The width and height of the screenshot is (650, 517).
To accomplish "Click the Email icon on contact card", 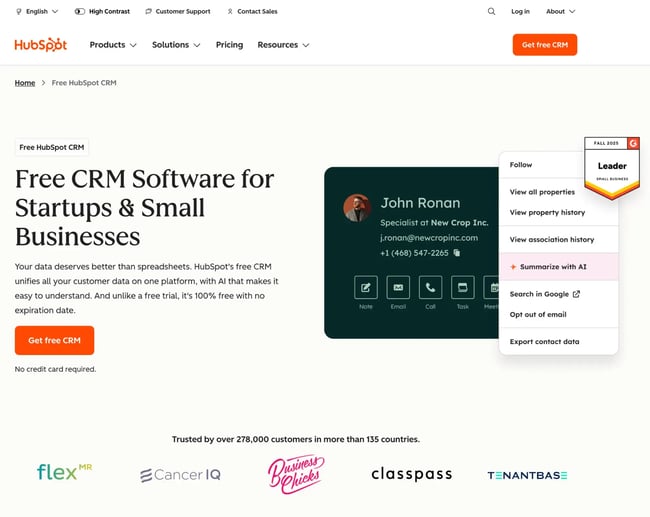I will coord(398,287).
